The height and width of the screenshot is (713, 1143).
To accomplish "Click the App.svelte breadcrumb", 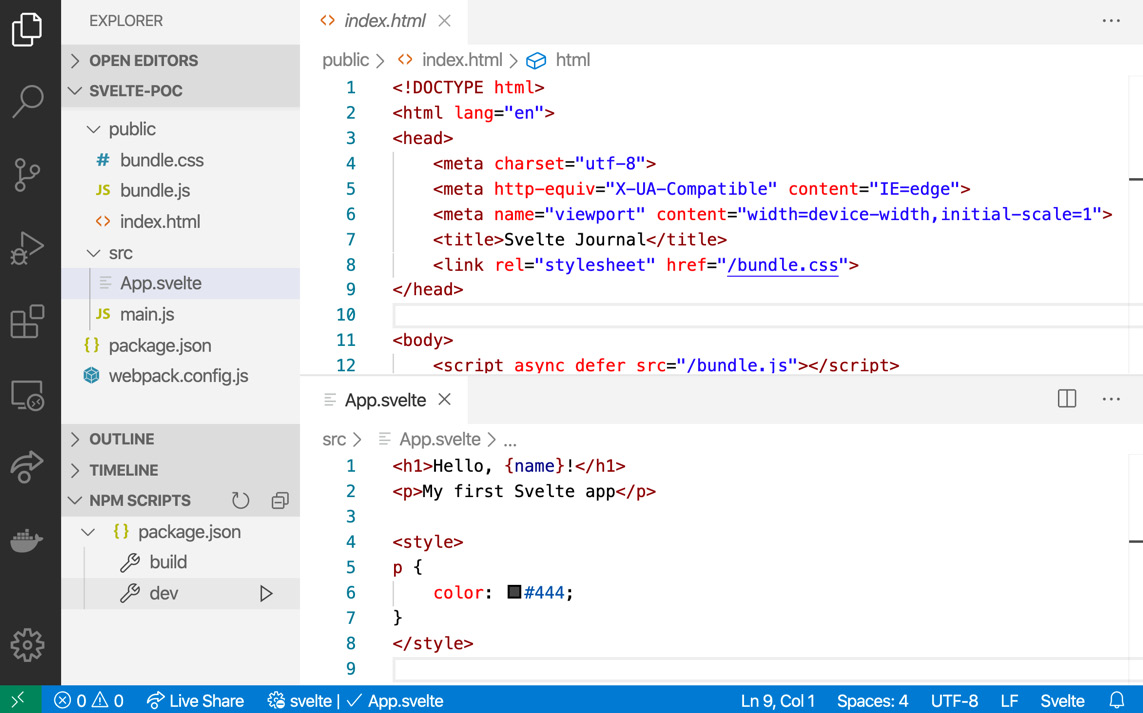I will click(429, 440).
